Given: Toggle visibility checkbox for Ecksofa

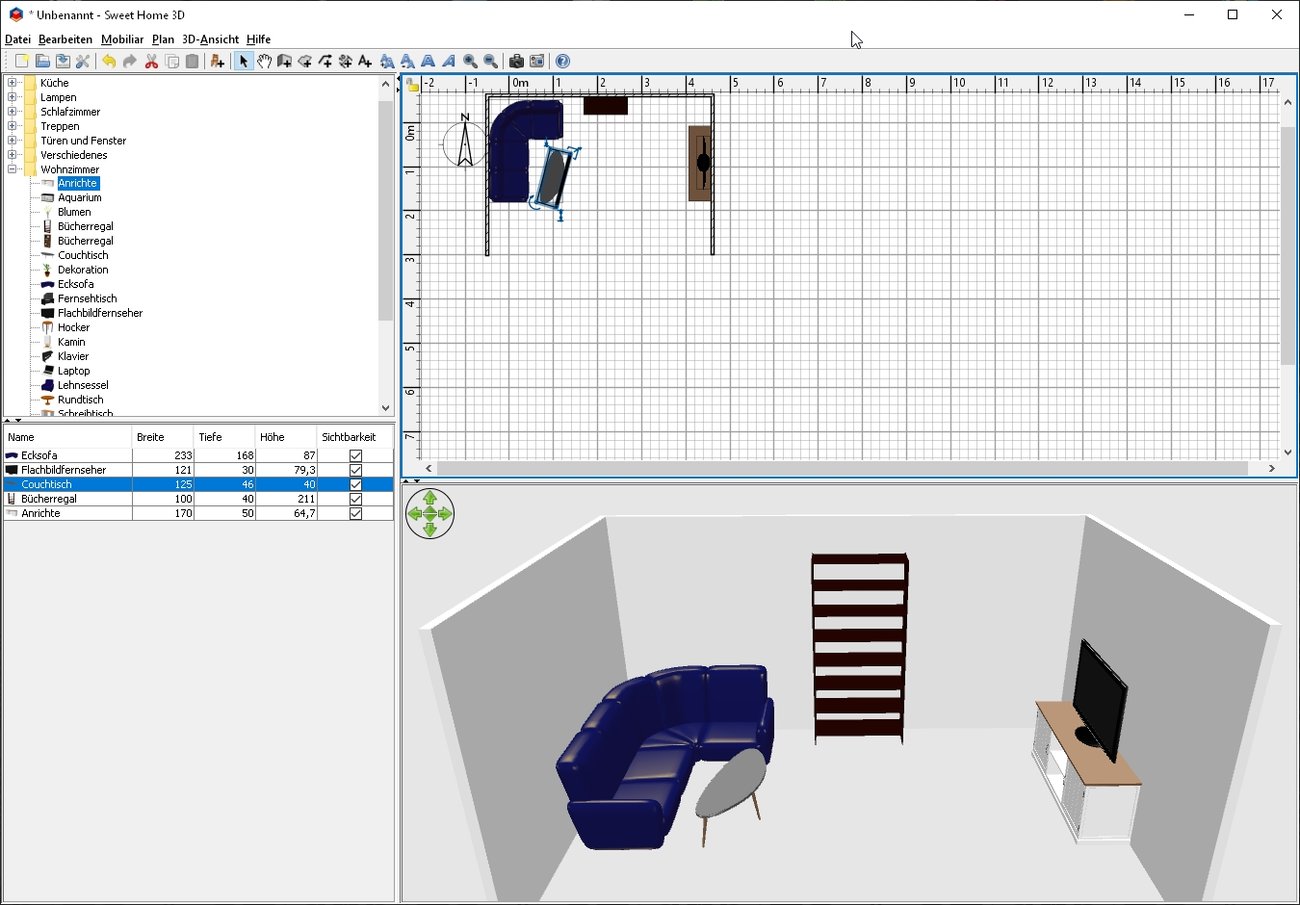Looking at the screenshot, I should (x=355, y=454).
